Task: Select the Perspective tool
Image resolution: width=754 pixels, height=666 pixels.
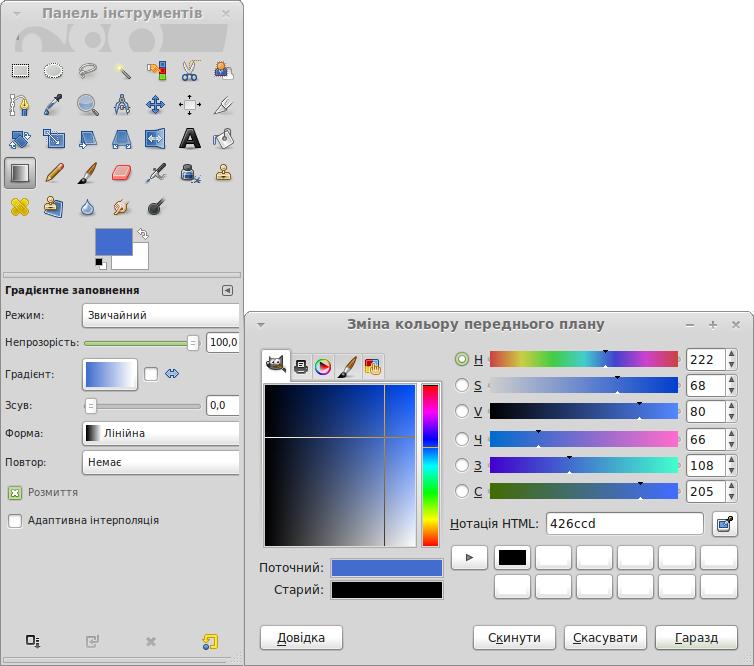Action: click(x=122, y=139)
